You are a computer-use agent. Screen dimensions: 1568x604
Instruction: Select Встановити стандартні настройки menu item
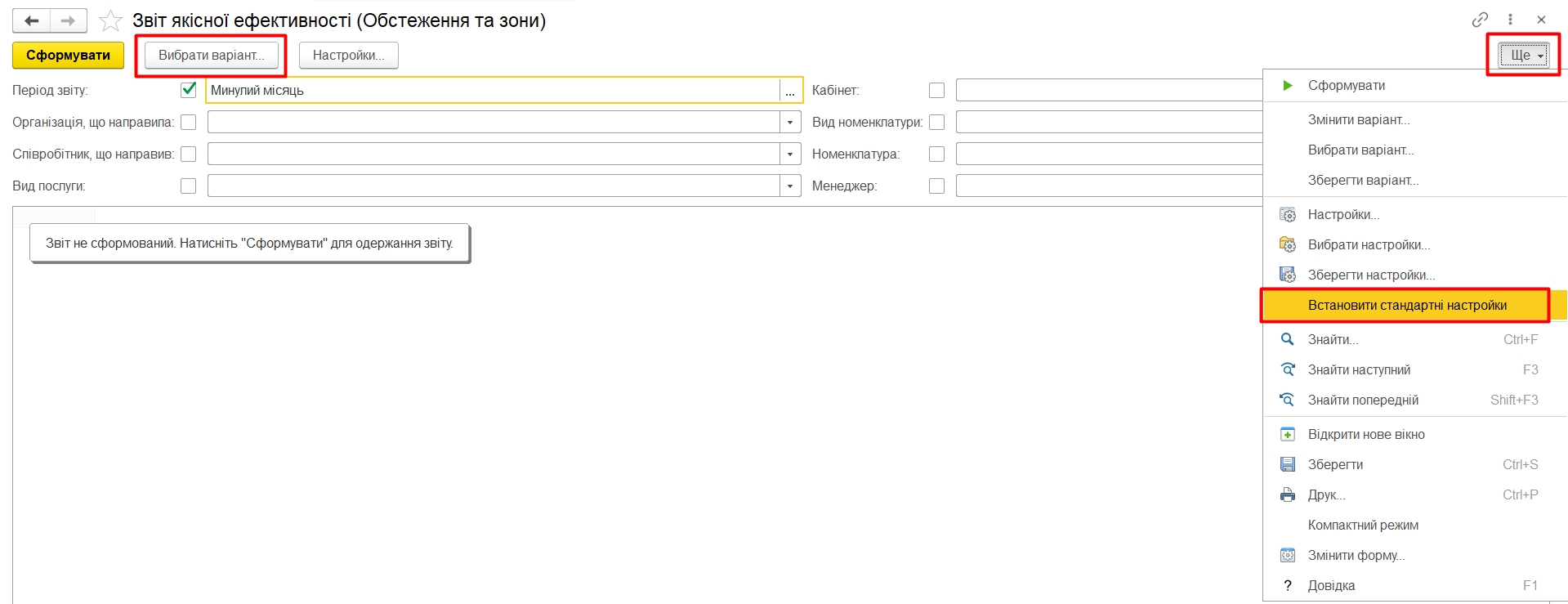point(1406,306)
